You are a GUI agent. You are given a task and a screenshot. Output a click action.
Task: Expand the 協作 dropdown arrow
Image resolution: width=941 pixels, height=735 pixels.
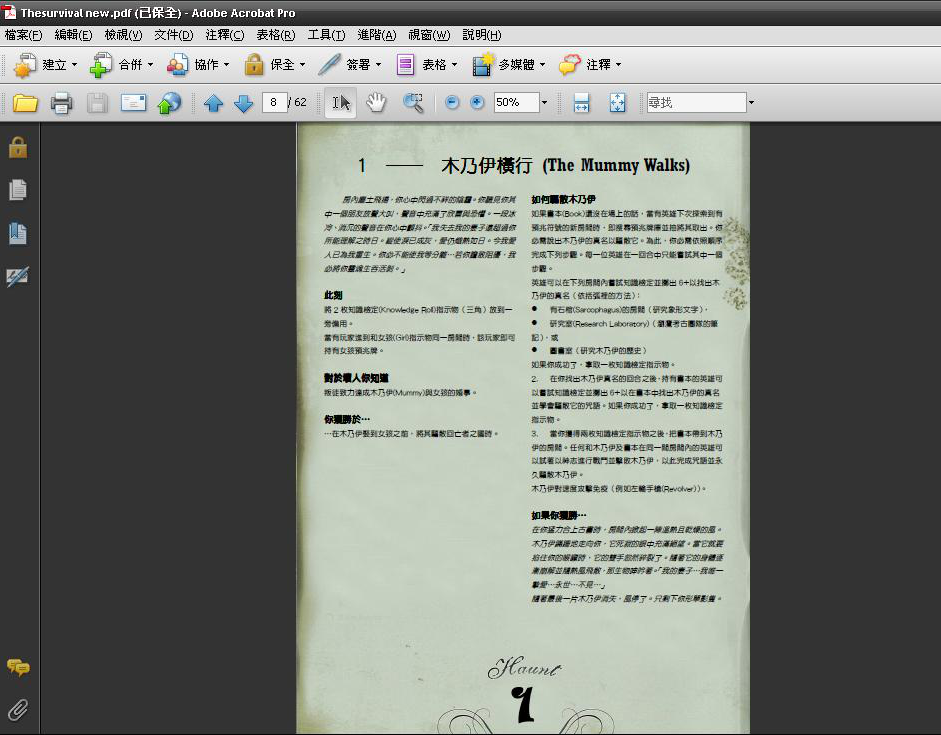pos(226,64)
